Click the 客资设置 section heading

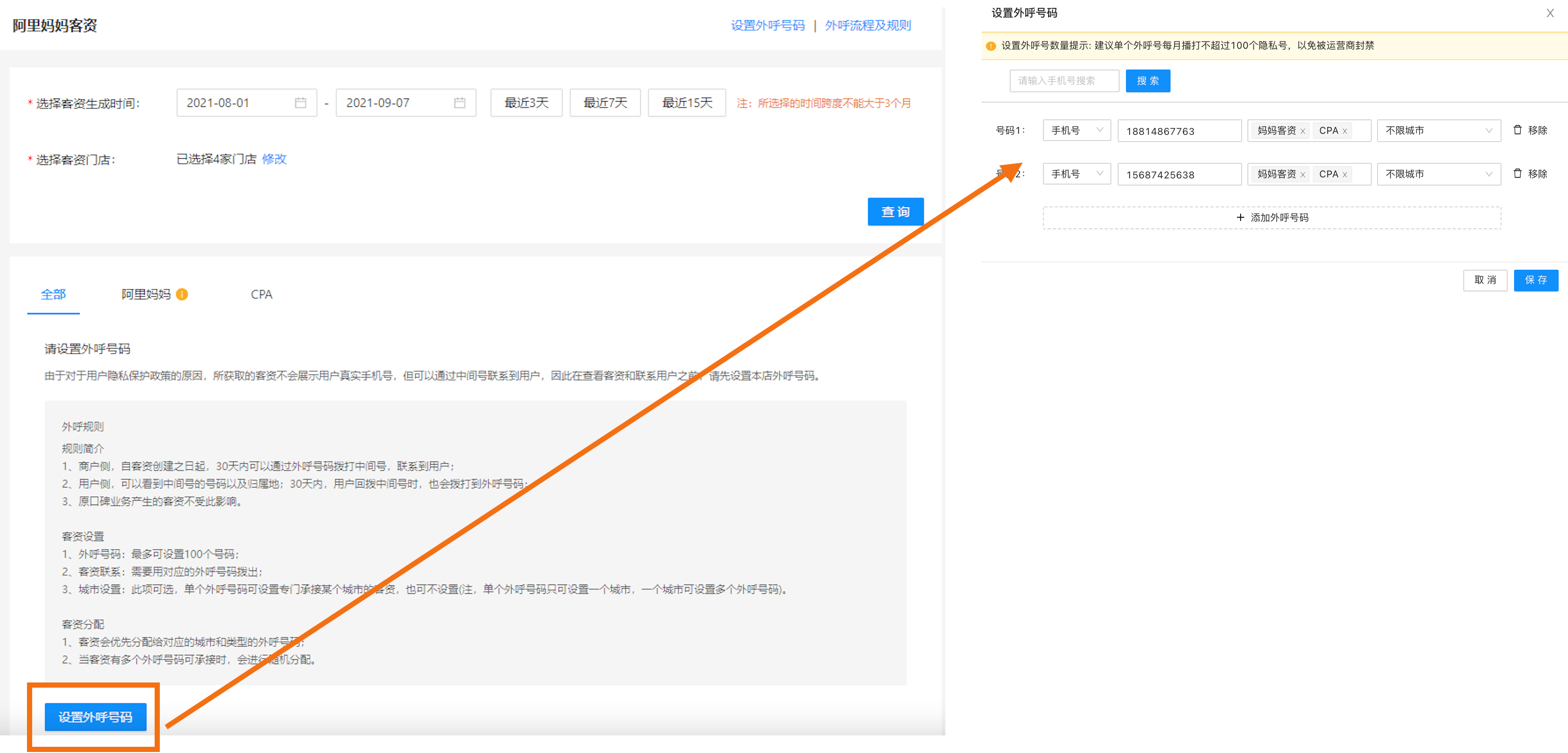83,536
